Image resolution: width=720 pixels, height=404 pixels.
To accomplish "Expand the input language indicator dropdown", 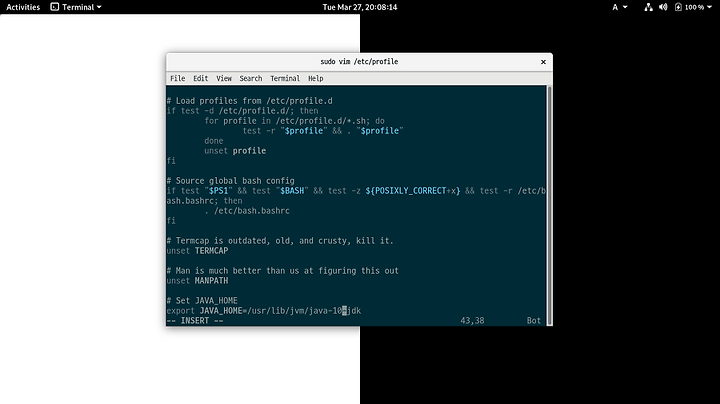I will pos(619,7).
